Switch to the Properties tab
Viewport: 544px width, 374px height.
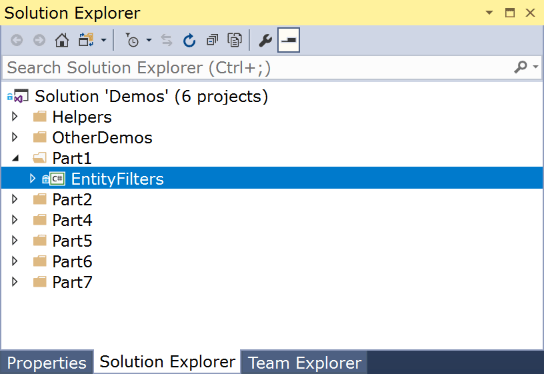(47, 363)
